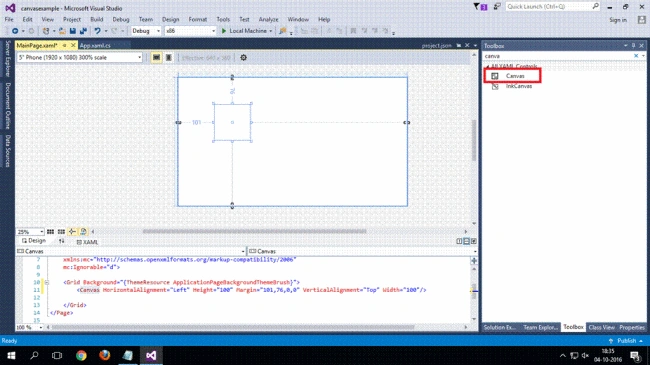The width and height of the screenshot is (650, 365).
Task: Show the snap grid icon
Action: click(x=50, y=232)
